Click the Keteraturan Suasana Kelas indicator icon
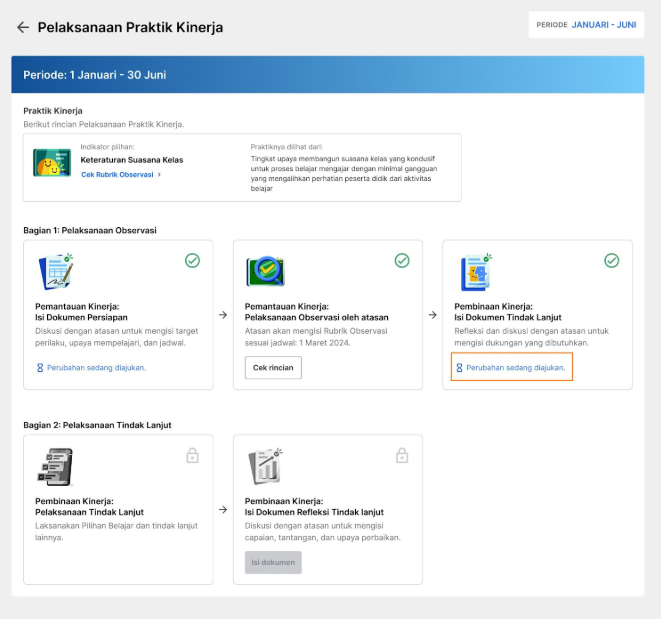The width and height of the screenshot is (661, 619). click(x=52, y=164)
